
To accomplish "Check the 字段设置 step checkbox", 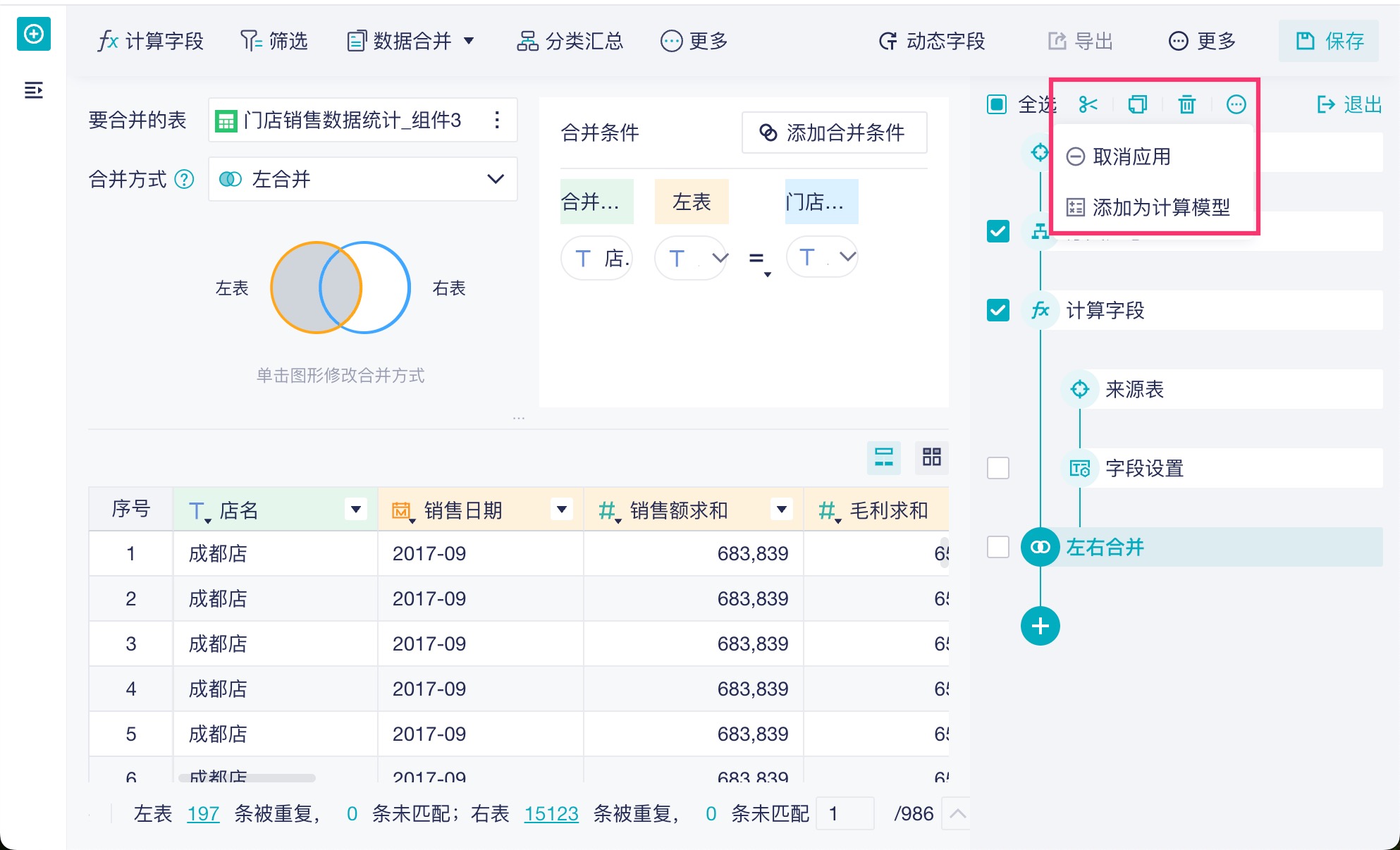I will click(997, 468).
